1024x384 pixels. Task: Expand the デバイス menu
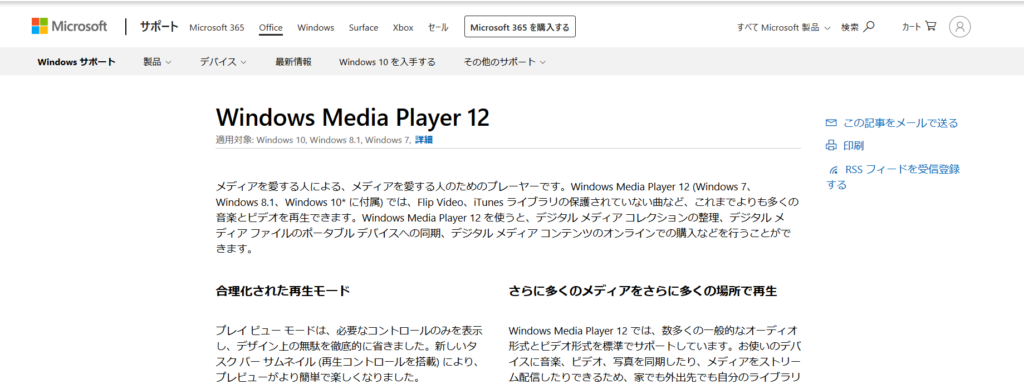(x=223, y=62)
